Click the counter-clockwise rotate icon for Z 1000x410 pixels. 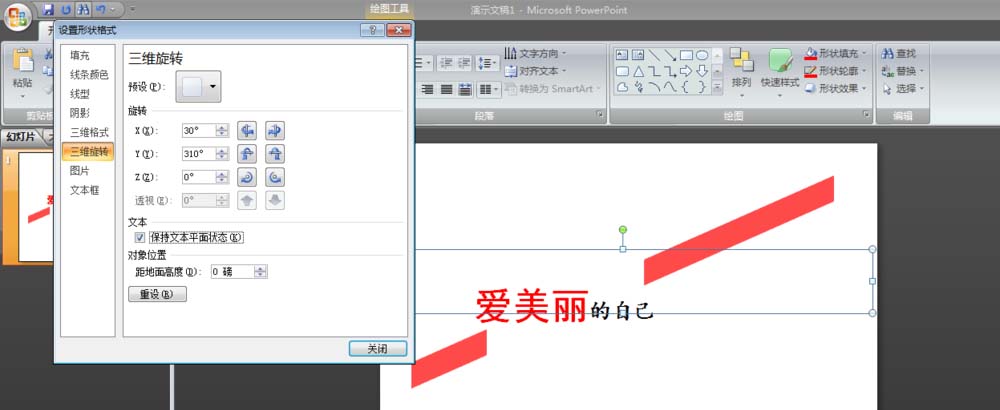pyautogui.click(x=275, y=177)
